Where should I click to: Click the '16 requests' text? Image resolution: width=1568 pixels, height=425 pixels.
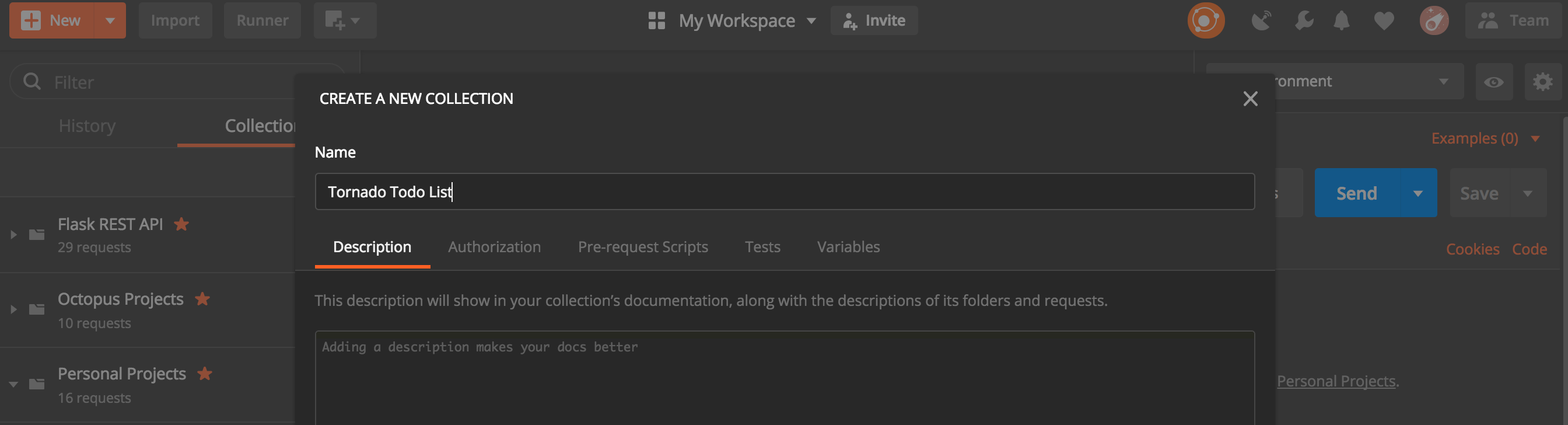(94, 398)
